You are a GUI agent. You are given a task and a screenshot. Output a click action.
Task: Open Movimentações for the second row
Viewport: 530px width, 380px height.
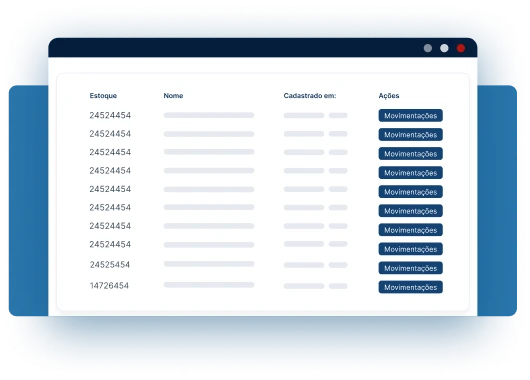click(410, 135)
